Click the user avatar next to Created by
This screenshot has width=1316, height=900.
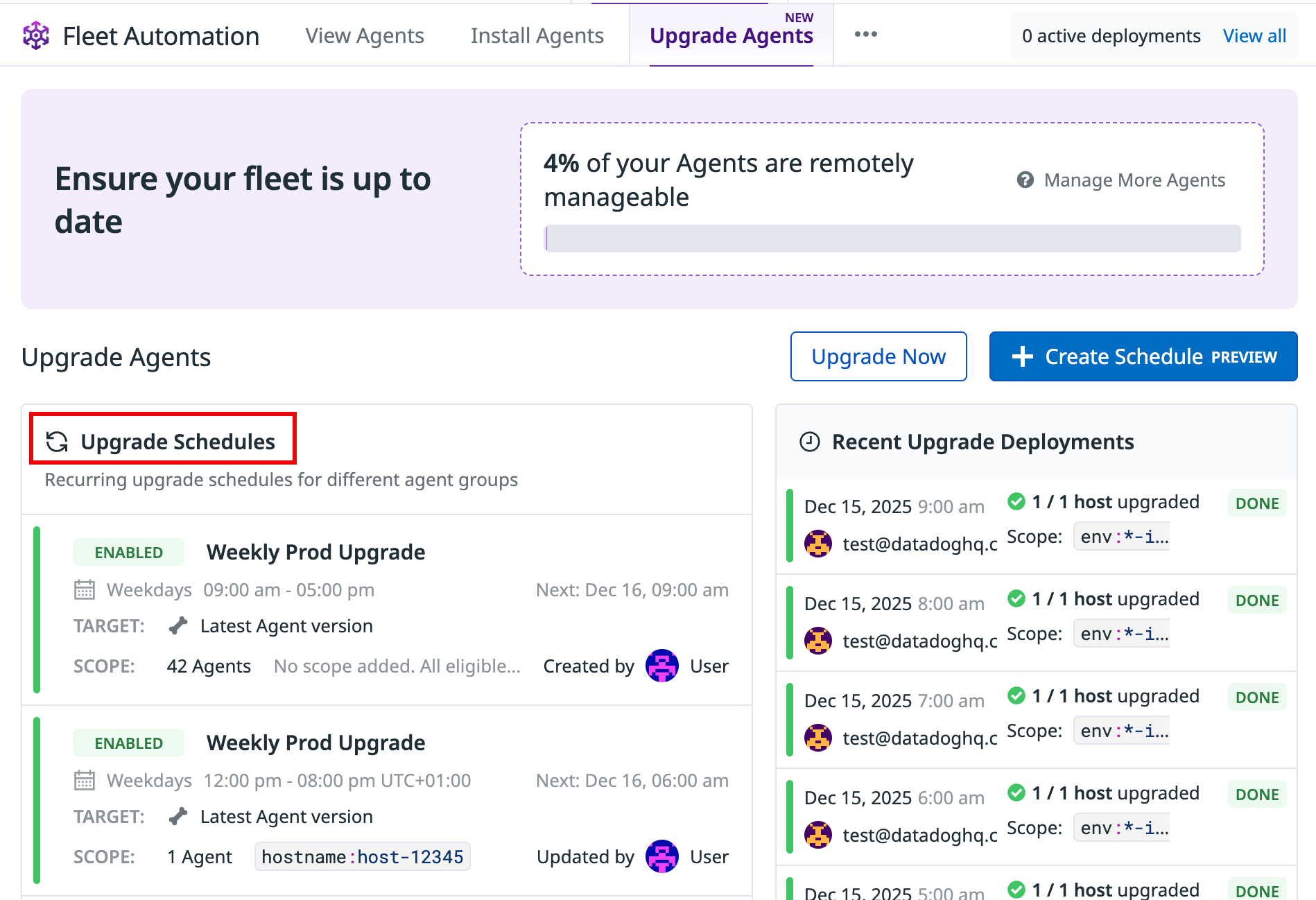(x=661, y=666)
